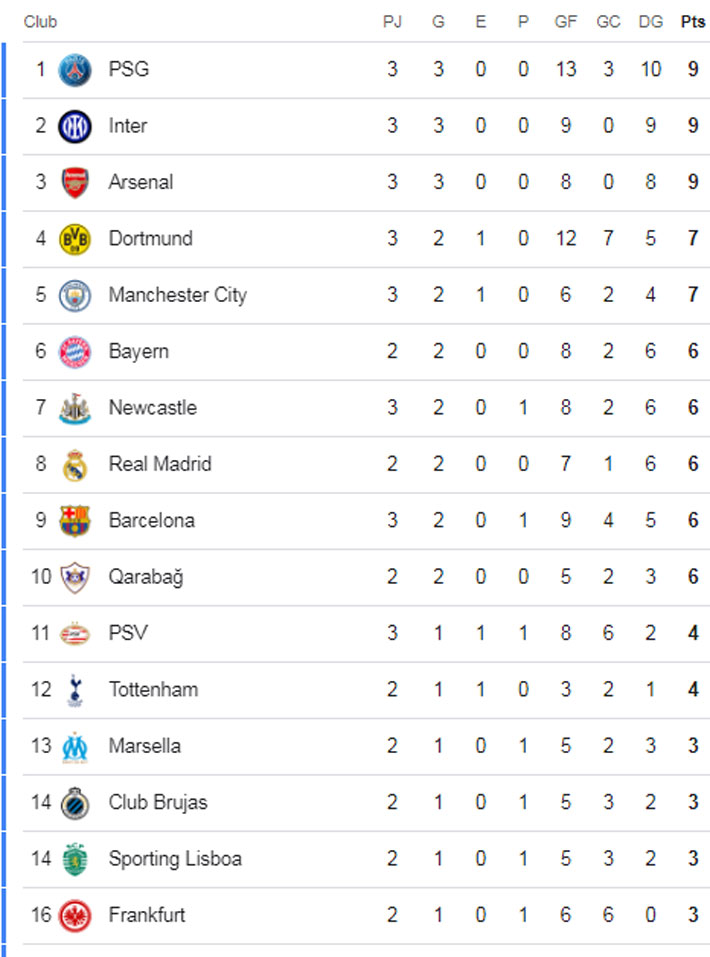The height and width of the screenshot is (957, 710).
Task: Click the Sporting Lisboa team name
Action: pos(175,858)
